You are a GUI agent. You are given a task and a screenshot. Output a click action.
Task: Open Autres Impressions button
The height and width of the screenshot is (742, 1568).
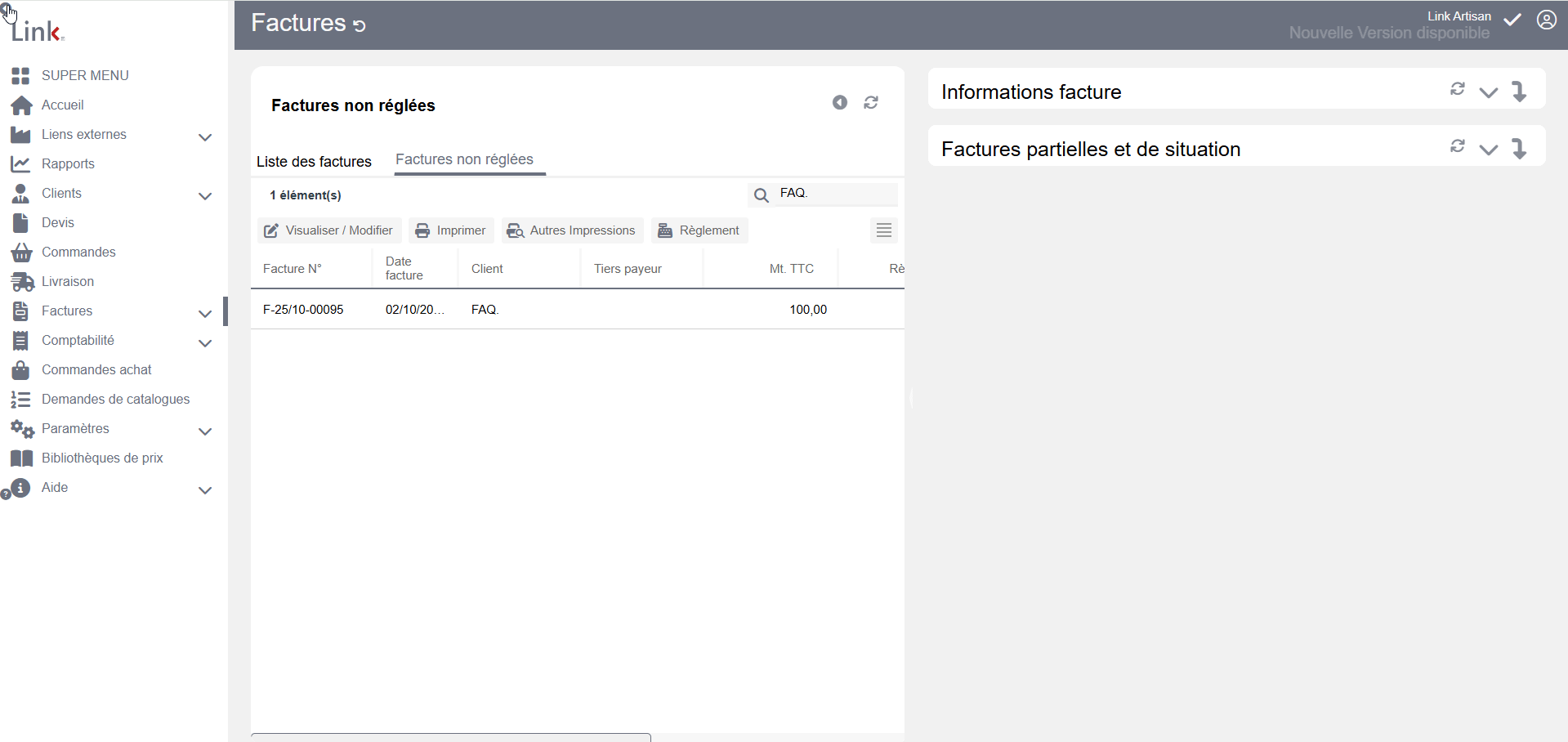click(572, 230)
